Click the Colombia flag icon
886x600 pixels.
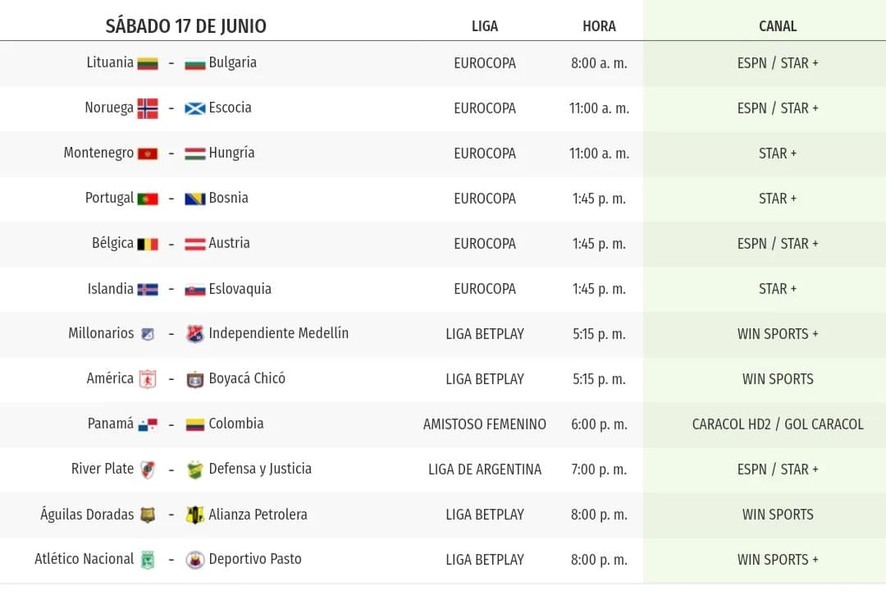tap(195, 425)
